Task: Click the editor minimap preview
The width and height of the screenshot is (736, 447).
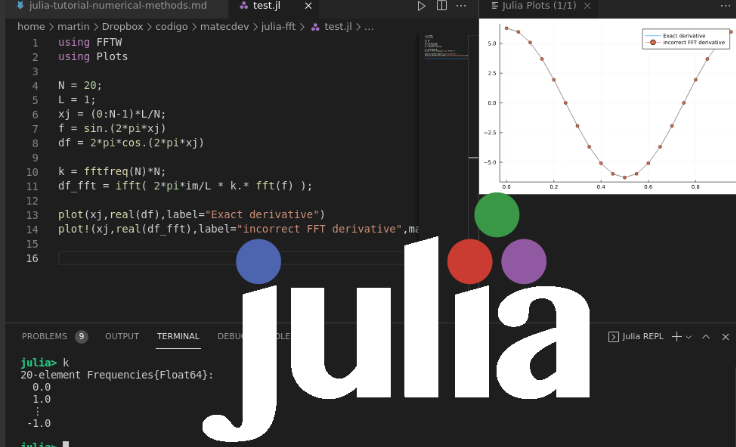Action: pos(445,46)
